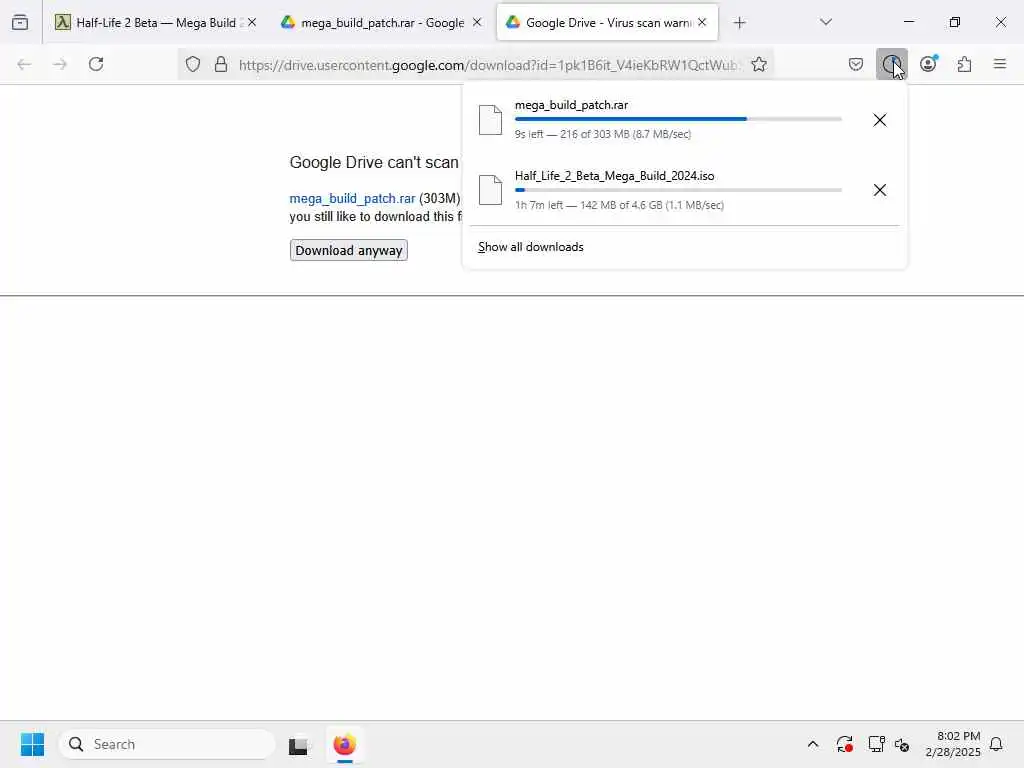Screen dimensions: 1024x768
Task: Open Firefox from the taskbar
Action: 344,744
